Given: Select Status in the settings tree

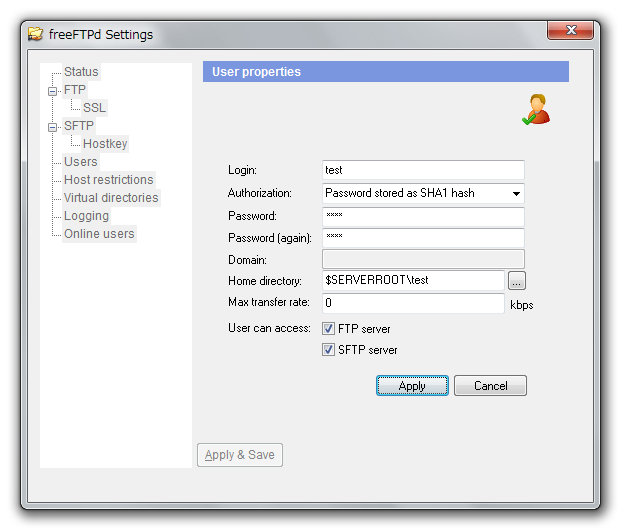Looking at the screenshot, I should tap(81, 72).
